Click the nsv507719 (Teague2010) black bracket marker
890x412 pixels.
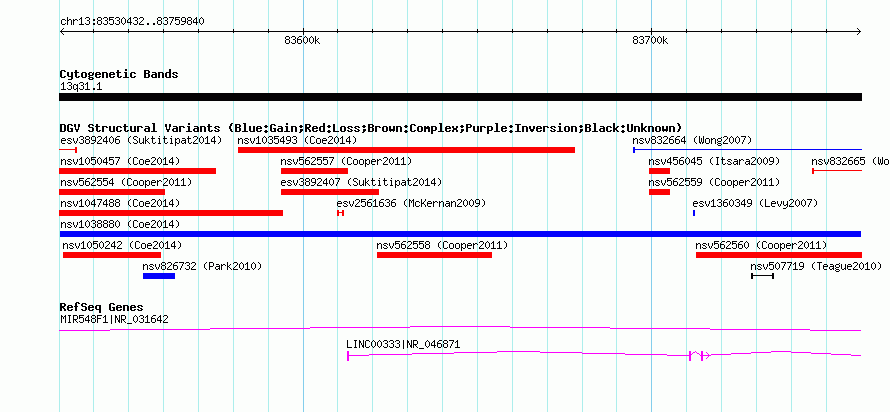click(762, 276)
